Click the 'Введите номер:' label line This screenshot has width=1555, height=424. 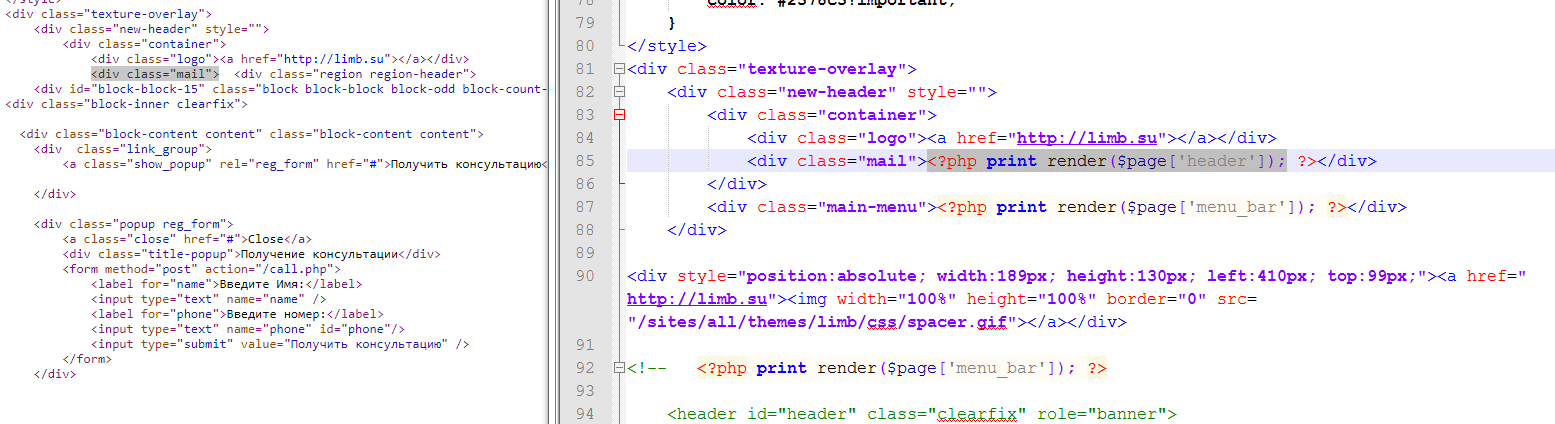click(237, 314)
